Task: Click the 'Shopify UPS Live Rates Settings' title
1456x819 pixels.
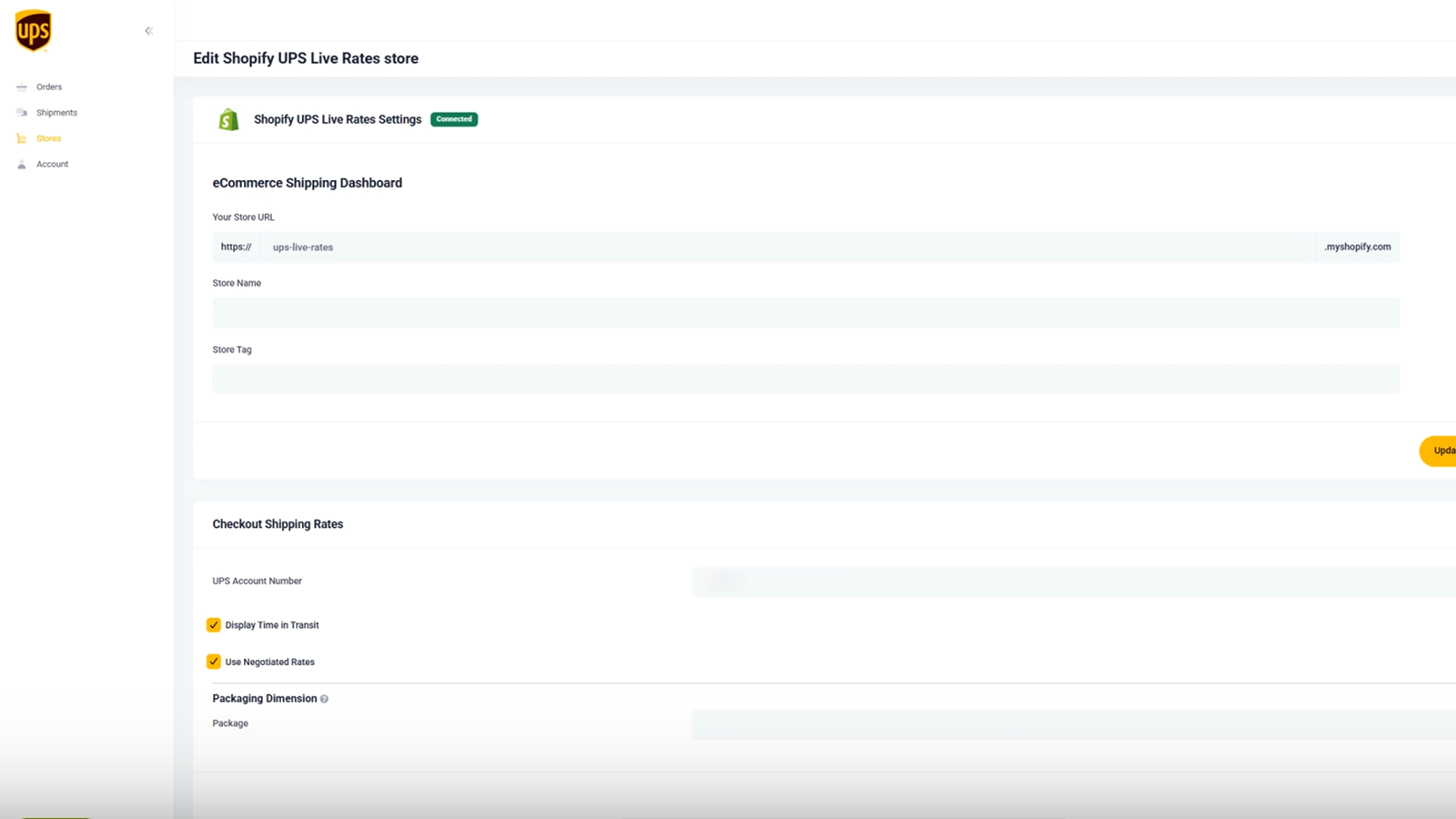Action: click(338, 119)
